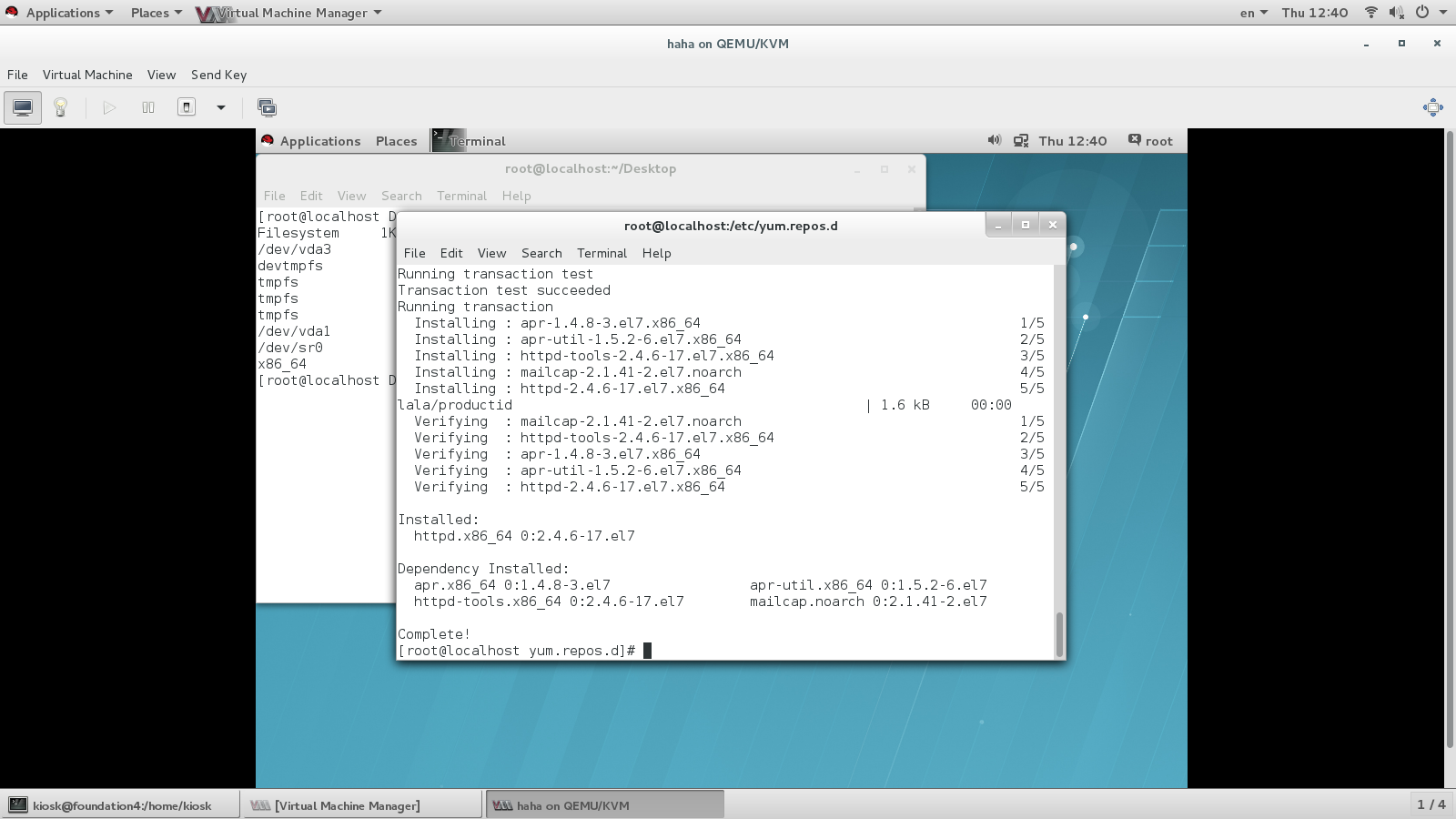Open the guest clock Thu 12:40
1456x819 pixels.
pyautogui.click(x=1072, y=141)
